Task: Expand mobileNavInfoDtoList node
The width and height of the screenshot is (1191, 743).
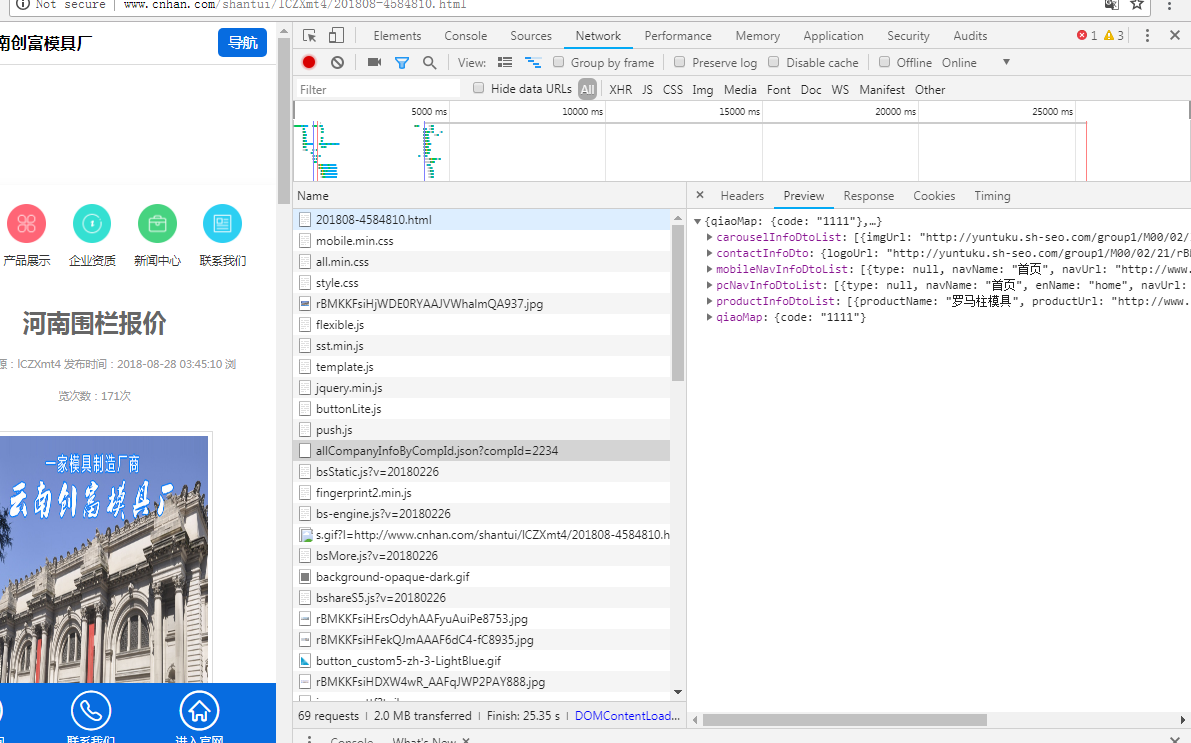Action: [709, 269]
